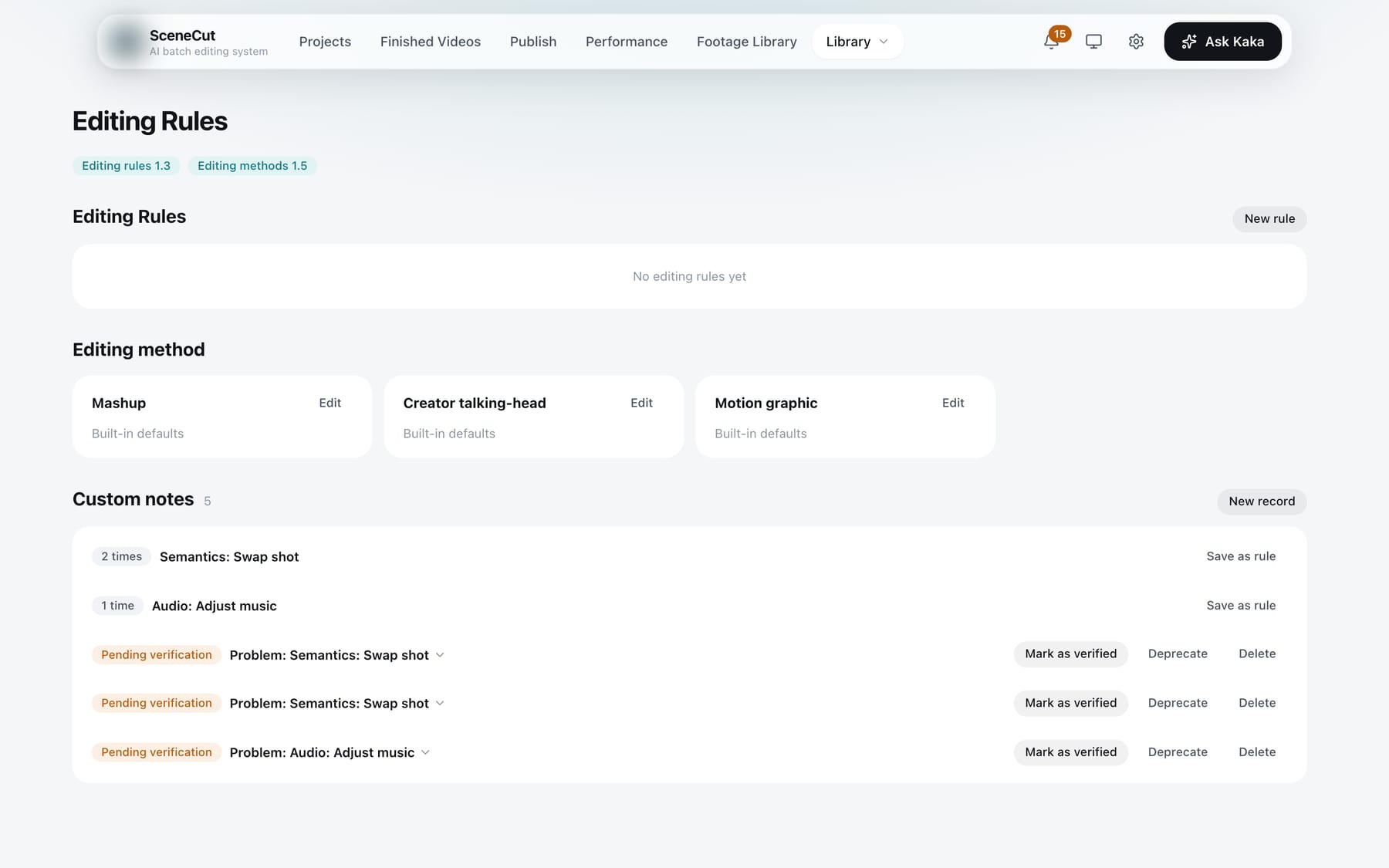Click the notification count badge 15

1059,34
